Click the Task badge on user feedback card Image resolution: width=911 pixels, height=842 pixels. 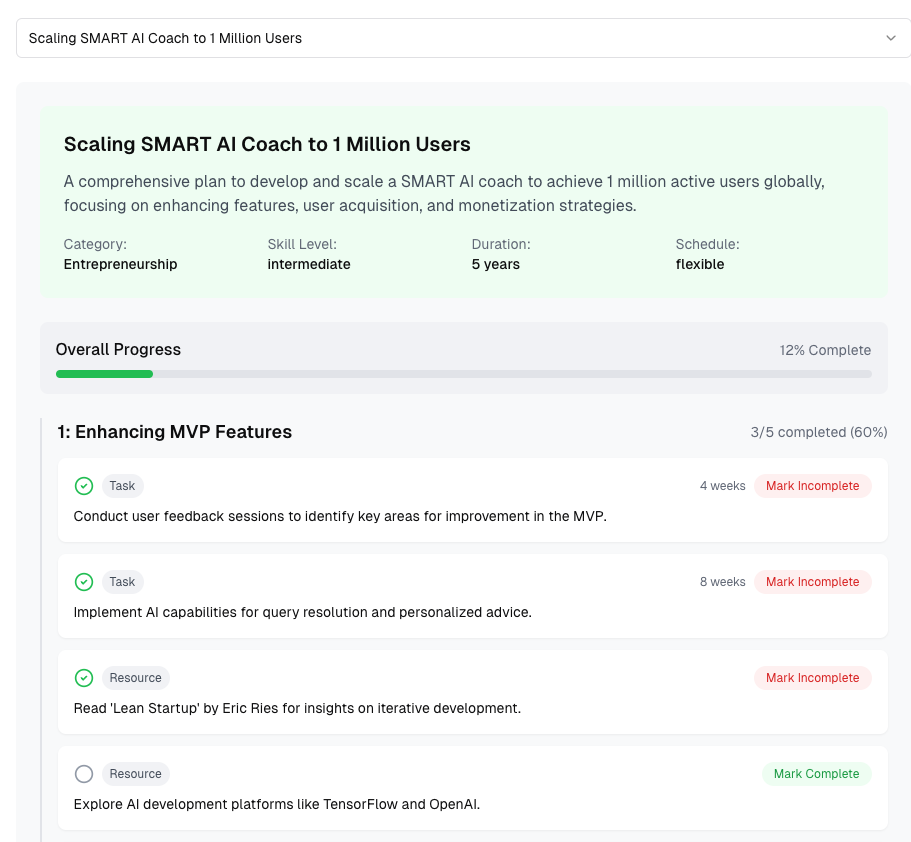pyautogui.click(x=123, y=486)
